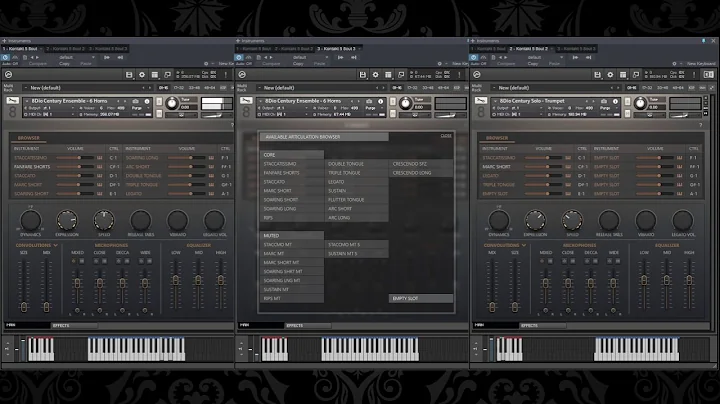Click the panic exclamation icon in middle window
This screenshot has height=404, width=720.
pos(459,75)
